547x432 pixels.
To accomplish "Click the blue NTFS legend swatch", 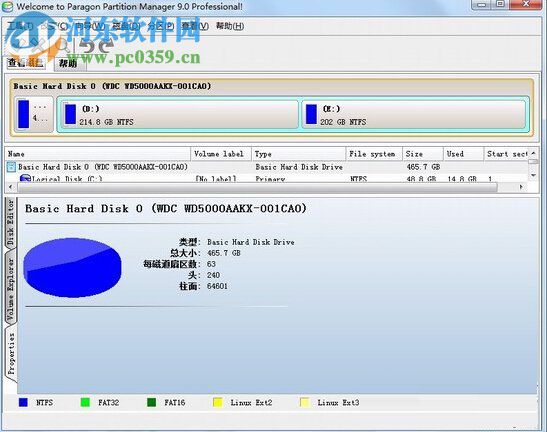I will pyautogui.click(x=23, y=402).
